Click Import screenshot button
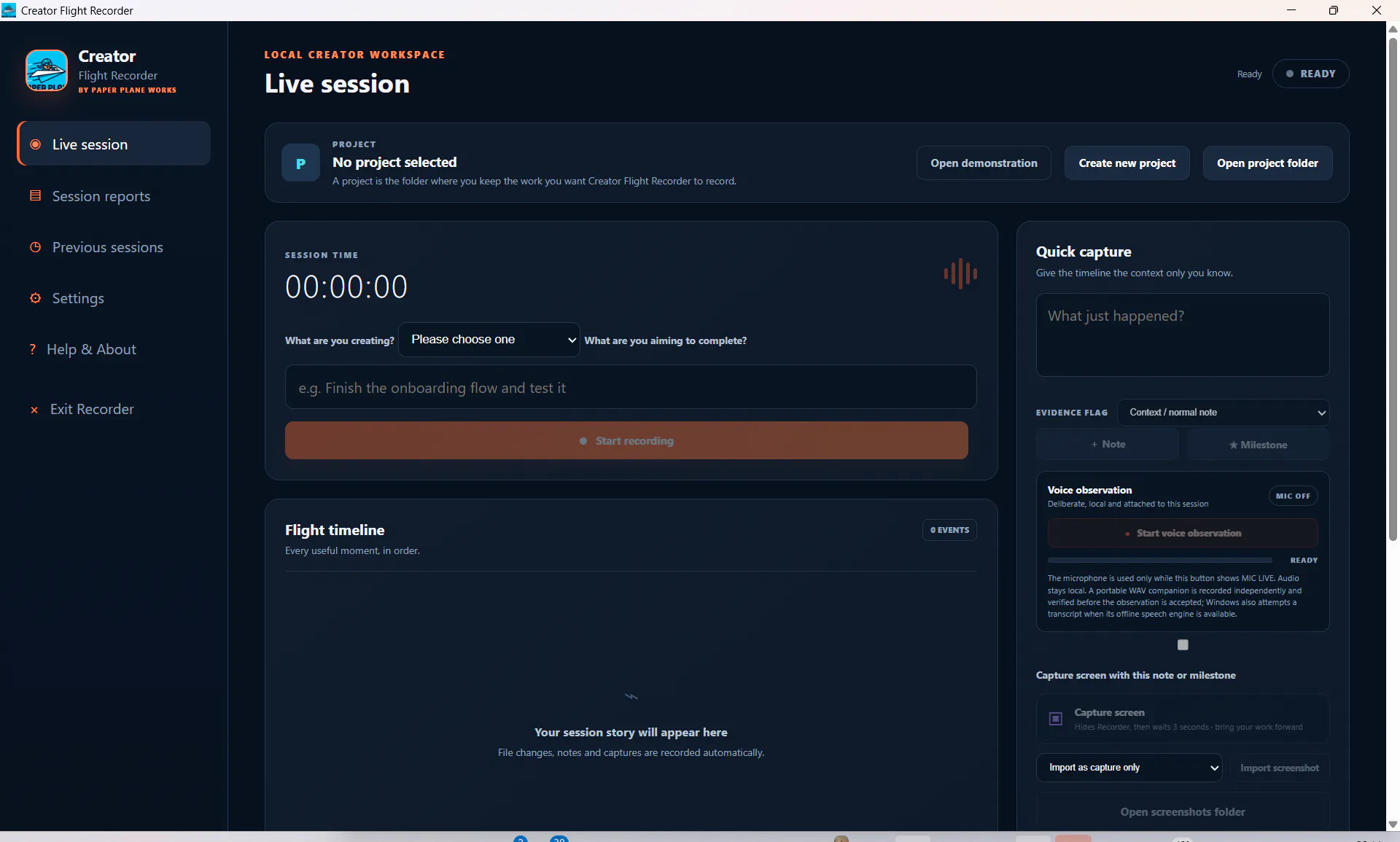The width and height of the screenshot is (1400, 842). pos(1279,768)
